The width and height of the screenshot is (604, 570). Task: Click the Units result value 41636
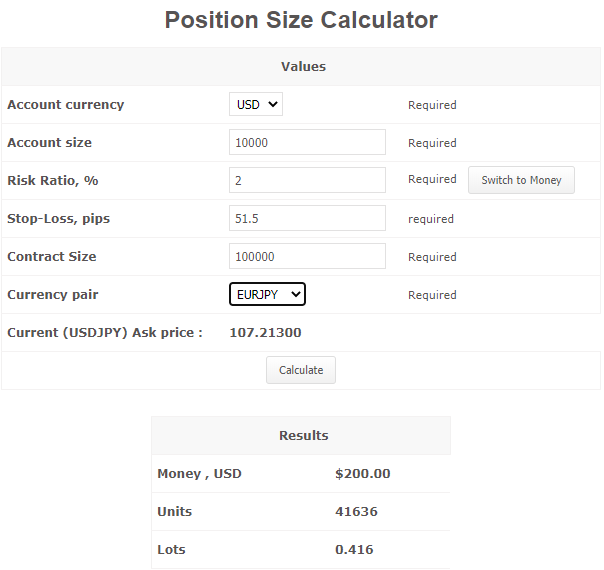[x=354, y=512]
